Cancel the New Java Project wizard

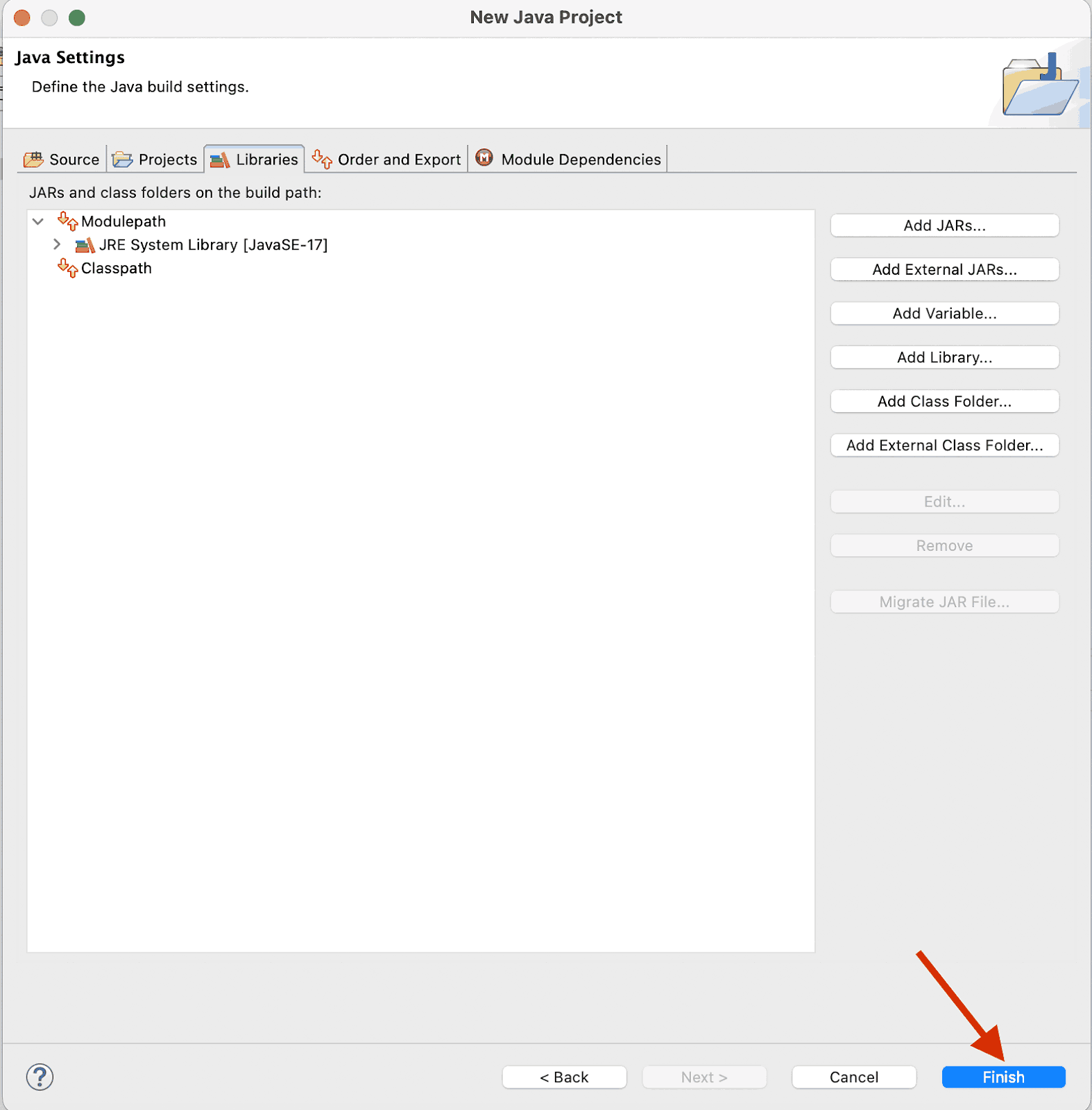coord(854,1077)
